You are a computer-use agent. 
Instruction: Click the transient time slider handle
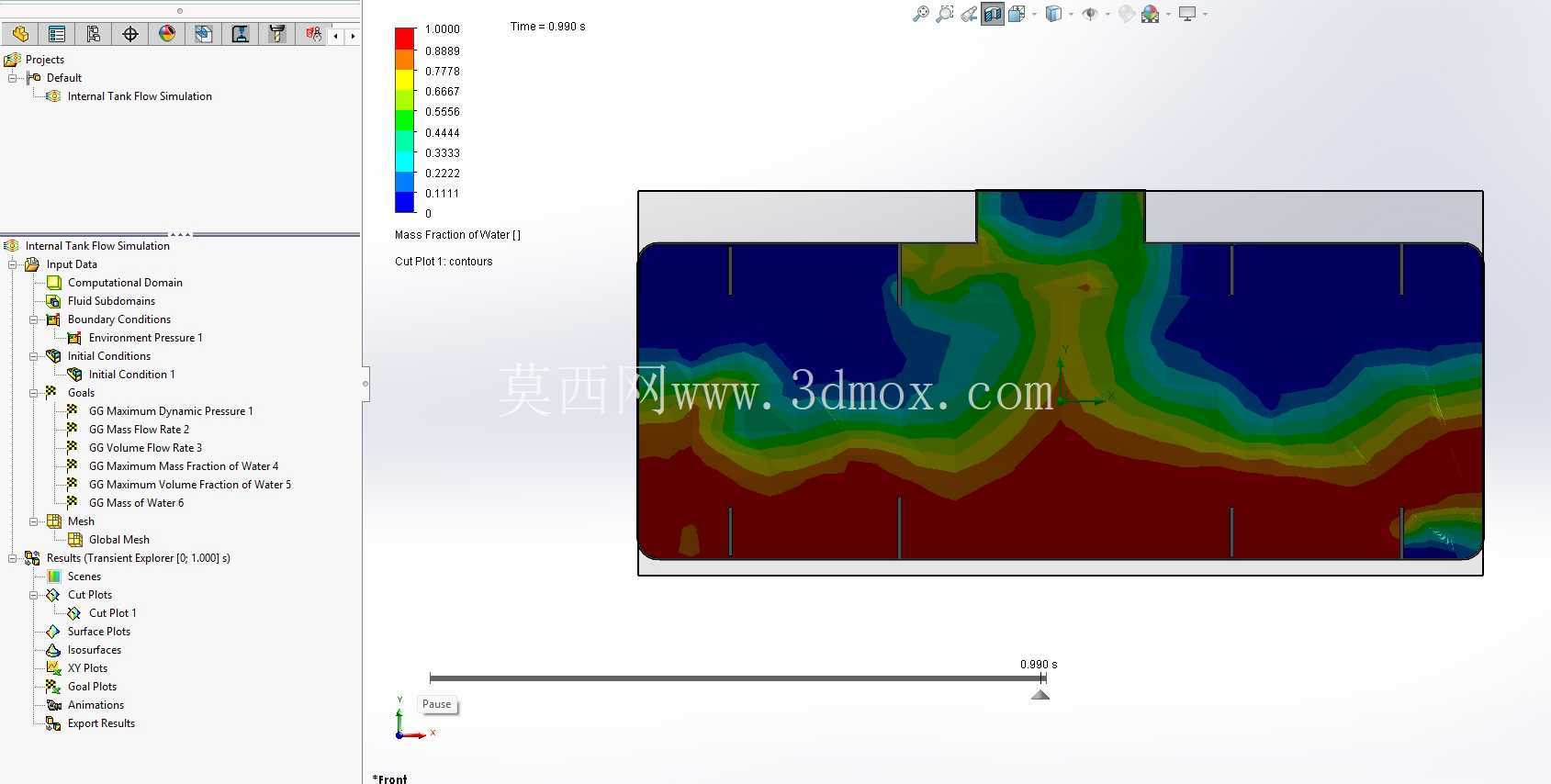(1040, 694)
